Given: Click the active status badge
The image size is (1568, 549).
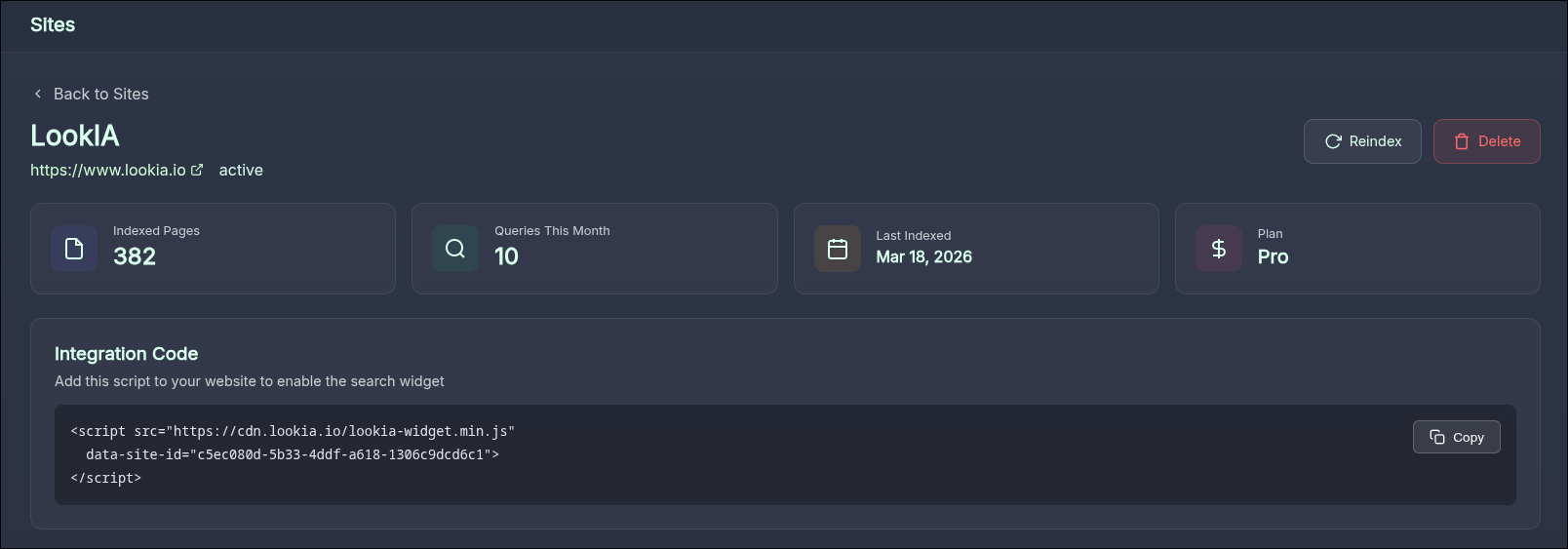Looking at the screenshot, I should pyautogui.click(x=241, y=170).
